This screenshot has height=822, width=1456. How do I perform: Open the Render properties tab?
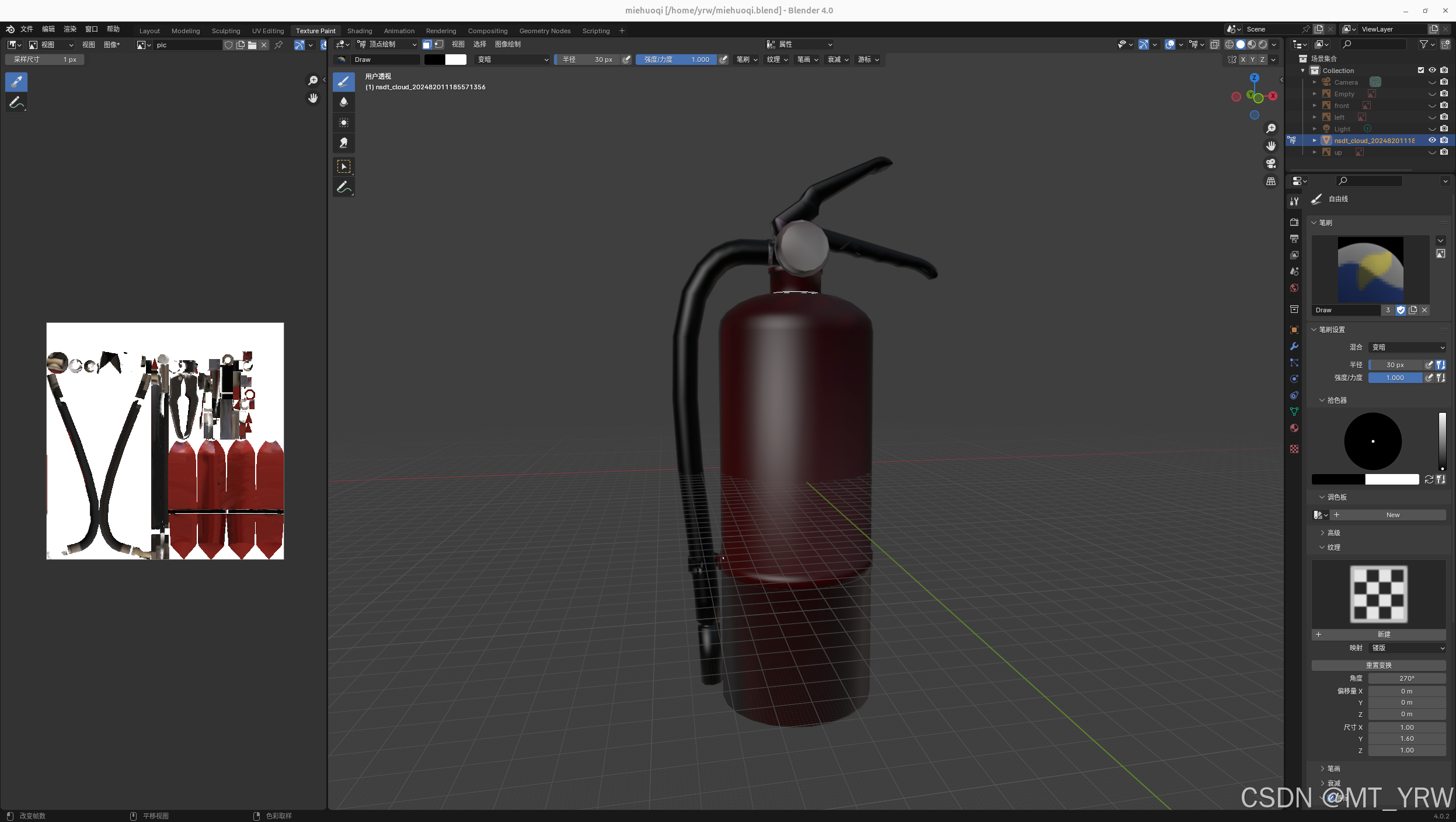tap(1294, 222)
